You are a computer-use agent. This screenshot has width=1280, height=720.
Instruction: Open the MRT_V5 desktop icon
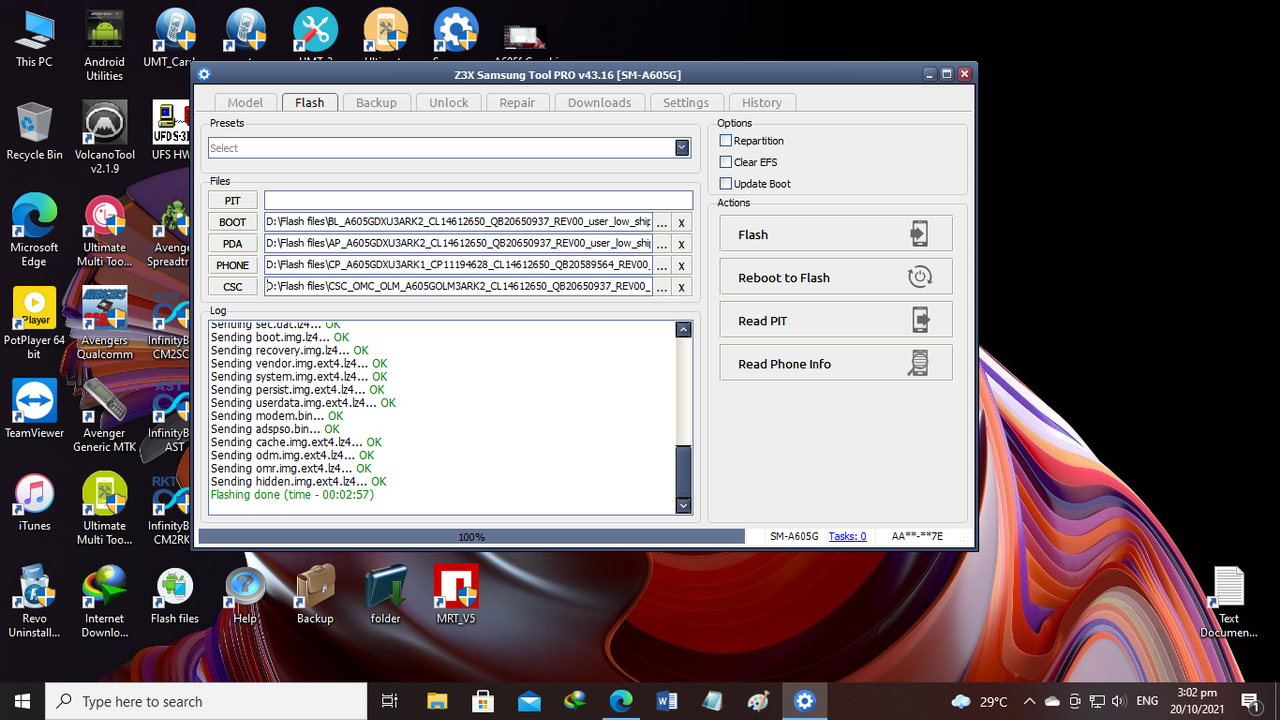(456, 595)
